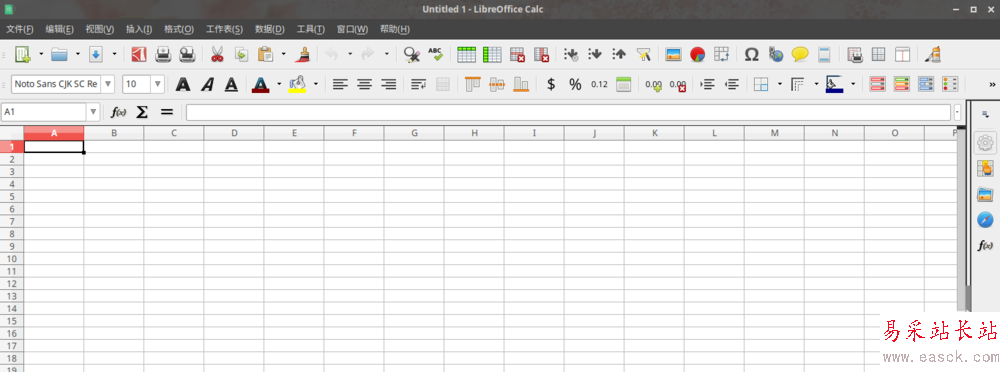Open the 数据(D) menu

[x=270, y=29]
